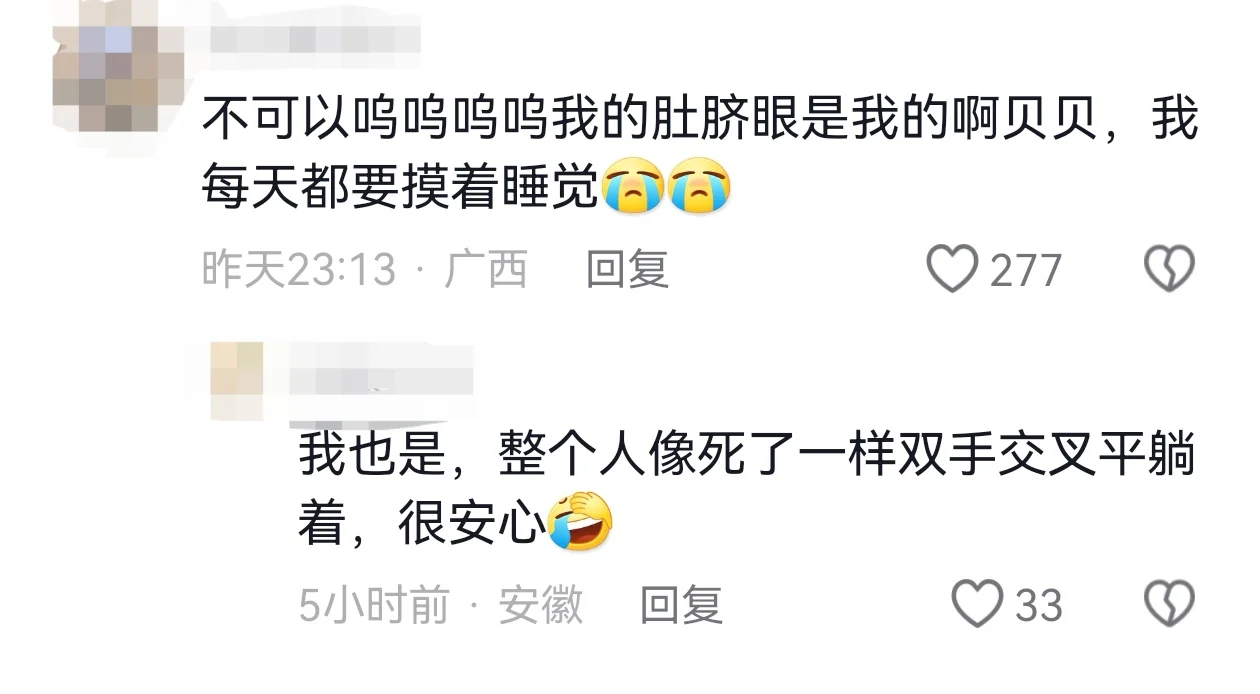Click the 安徽 location label
This screenshot has width=1260, height=694.
(541, 604)
